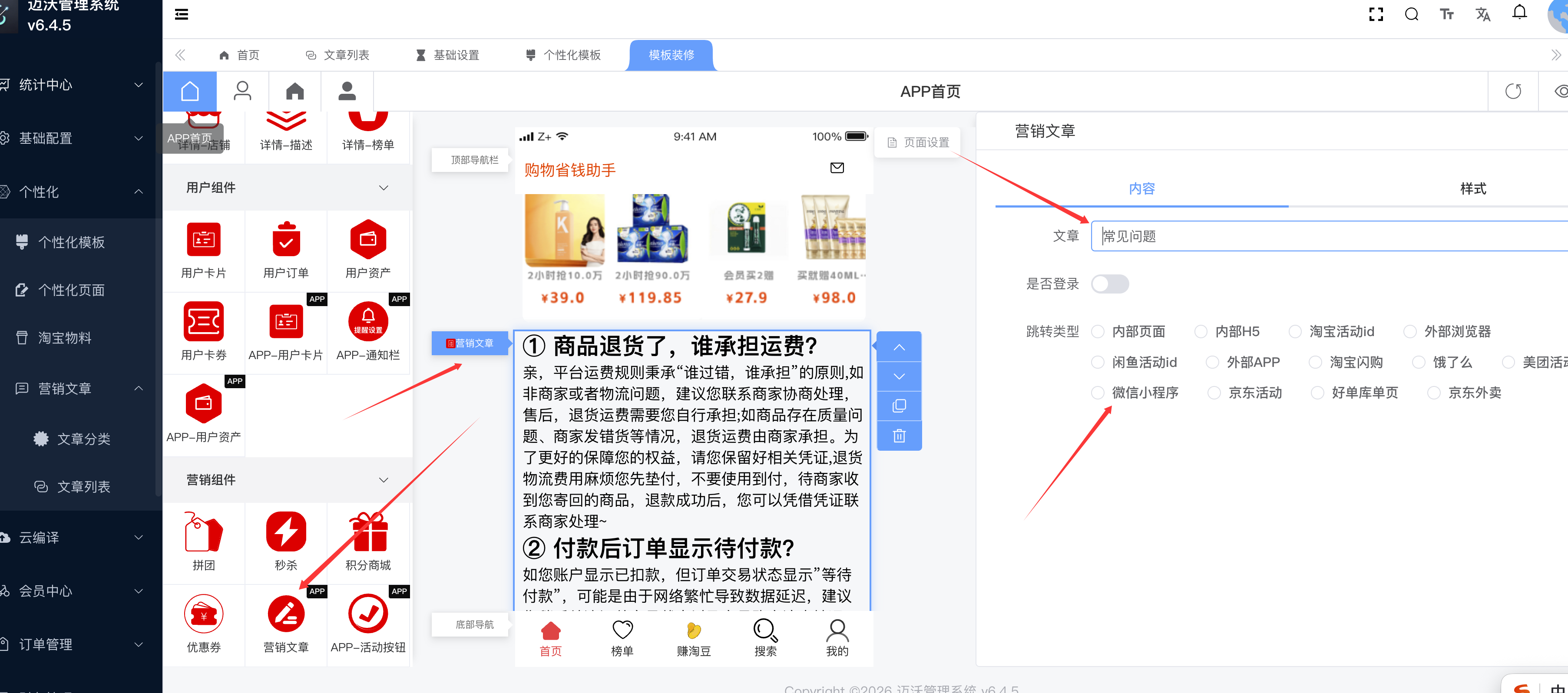
Task: Duplicate the component with the copy icon
Action: 899,406
